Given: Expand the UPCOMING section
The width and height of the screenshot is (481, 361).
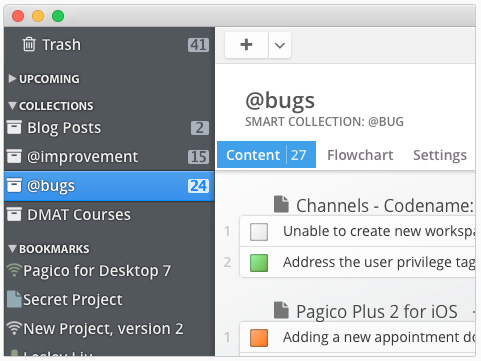Looking at the screenshot, I should point(12,79).
